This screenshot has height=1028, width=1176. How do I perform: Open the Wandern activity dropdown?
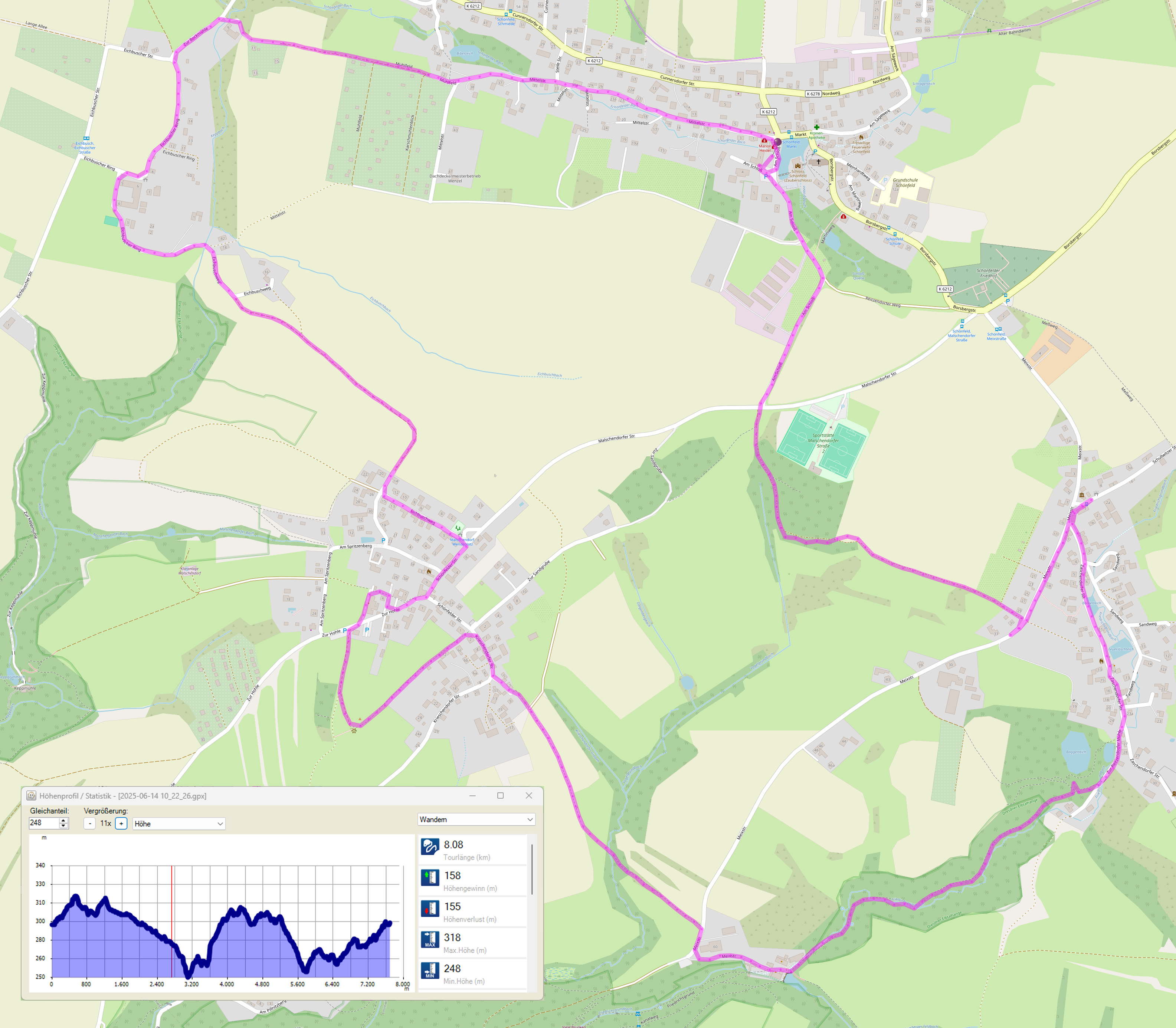(x=476, y=819)
